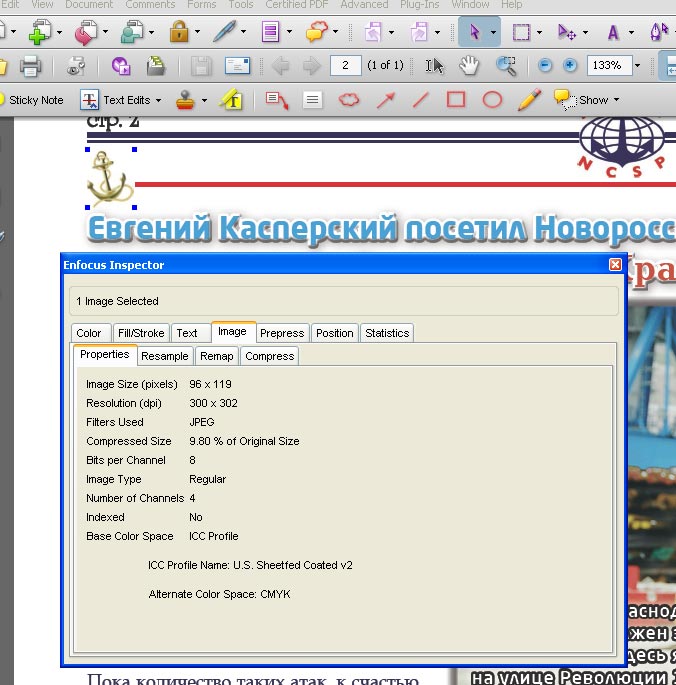Open the Remap sub-tab
Screen dimensions: 676x685
(217, 356)
